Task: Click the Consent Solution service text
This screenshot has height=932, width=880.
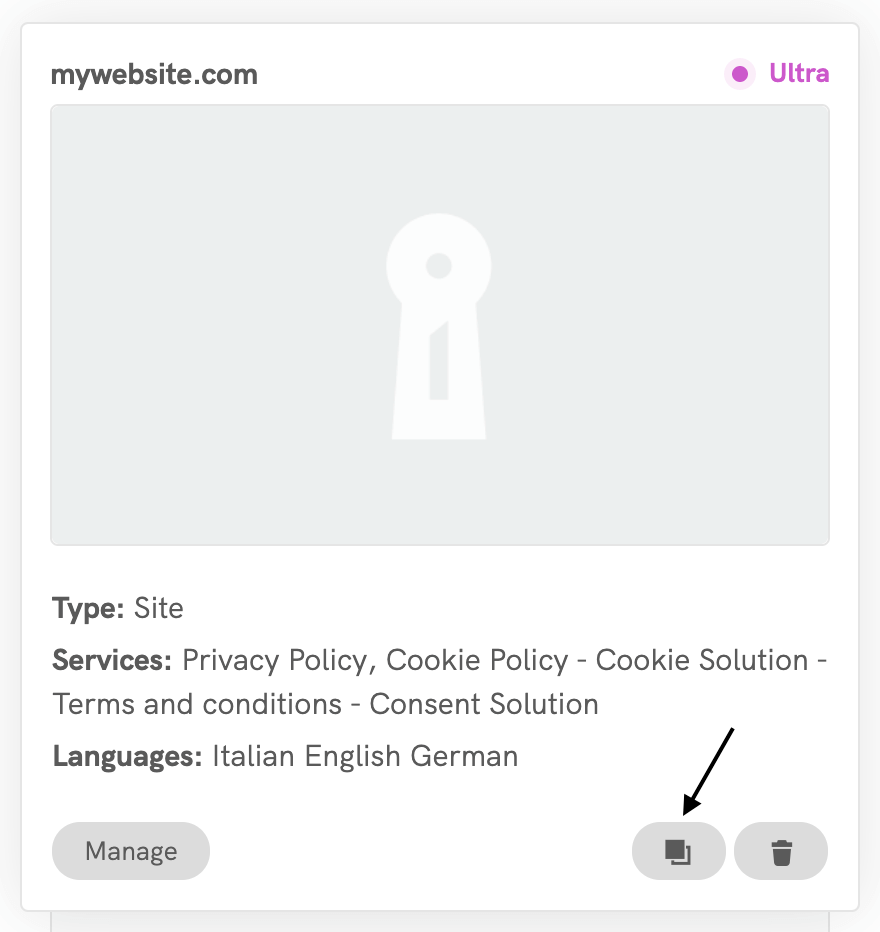Action: 484,704
